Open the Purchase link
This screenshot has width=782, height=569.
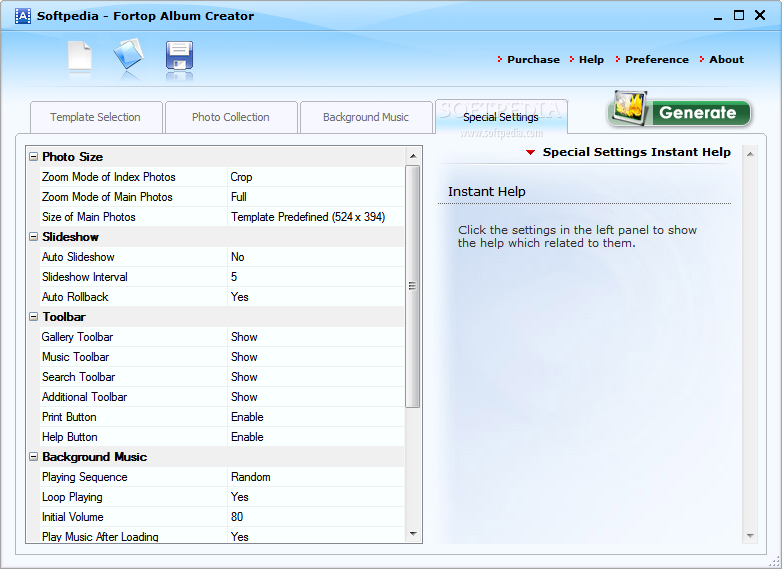click(533, 59)
